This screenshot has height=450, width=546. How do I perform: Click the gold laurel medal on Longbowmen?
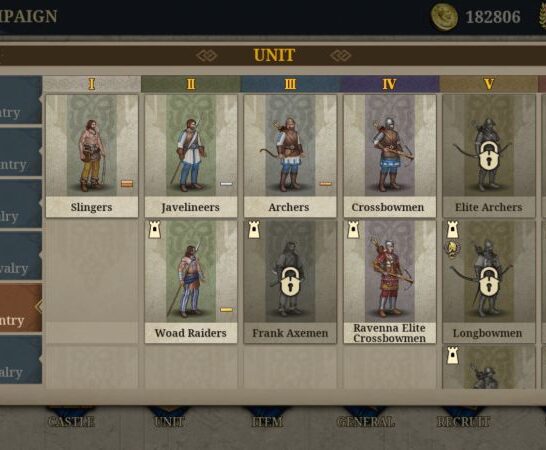click(452, 249)
